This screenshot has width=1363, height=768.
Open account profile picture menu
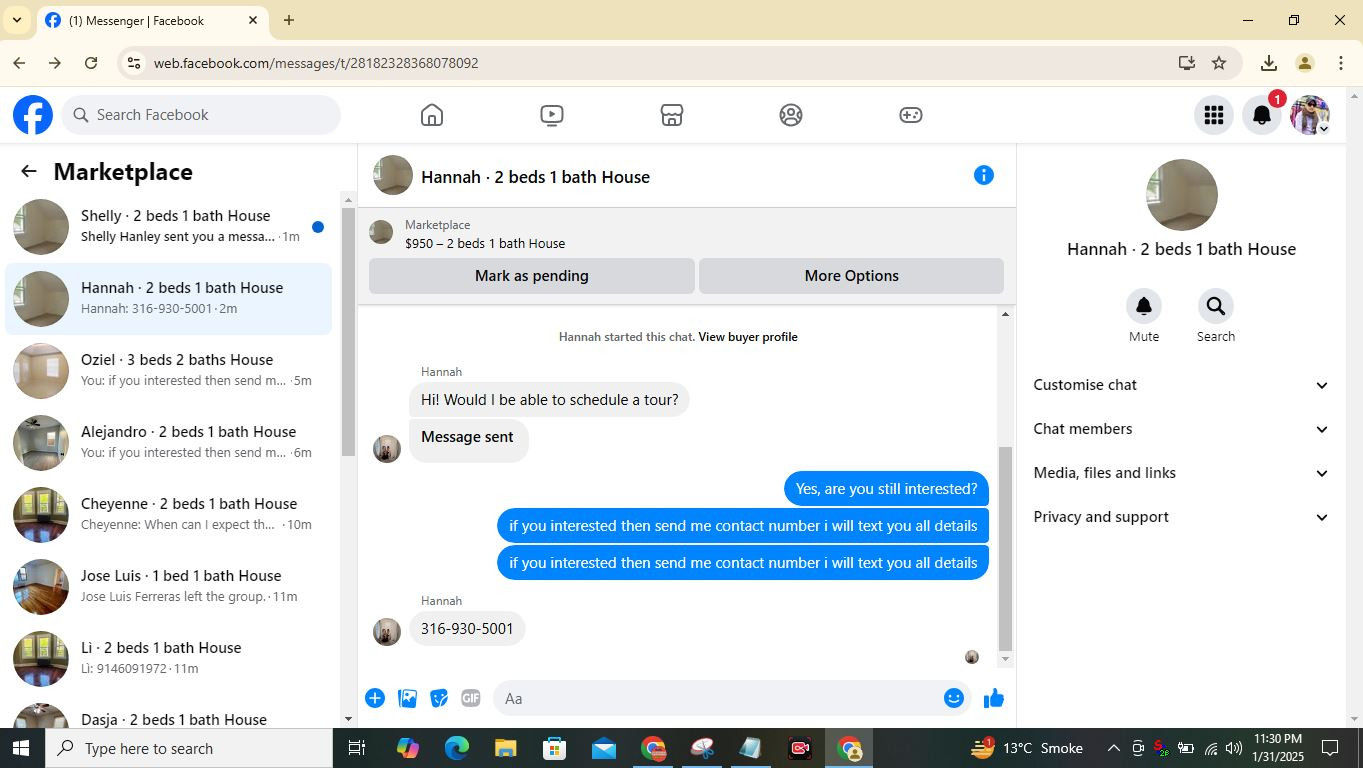coord(1310,115)
